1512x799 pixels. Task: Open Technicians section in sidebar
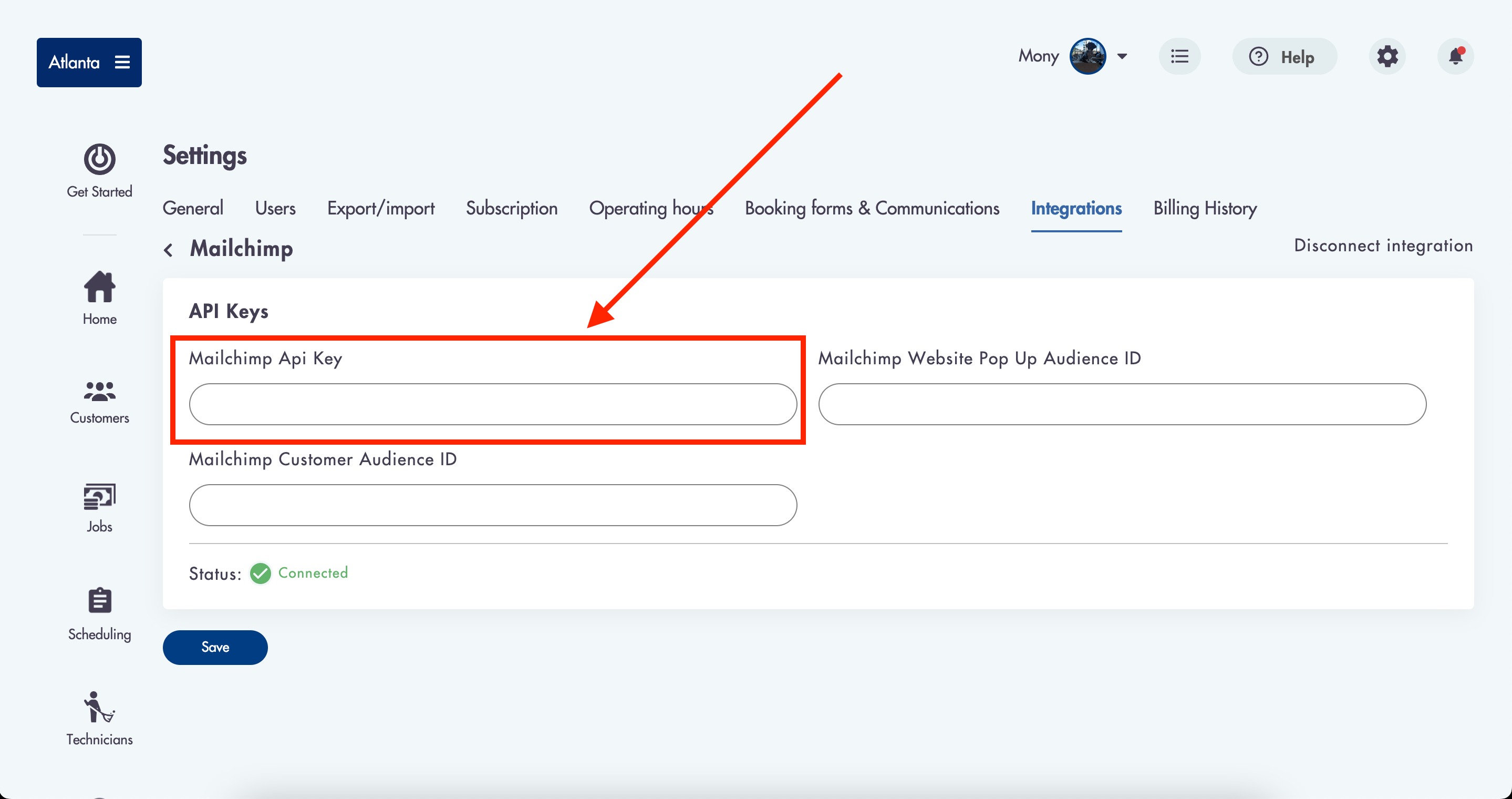coord(99,719)
